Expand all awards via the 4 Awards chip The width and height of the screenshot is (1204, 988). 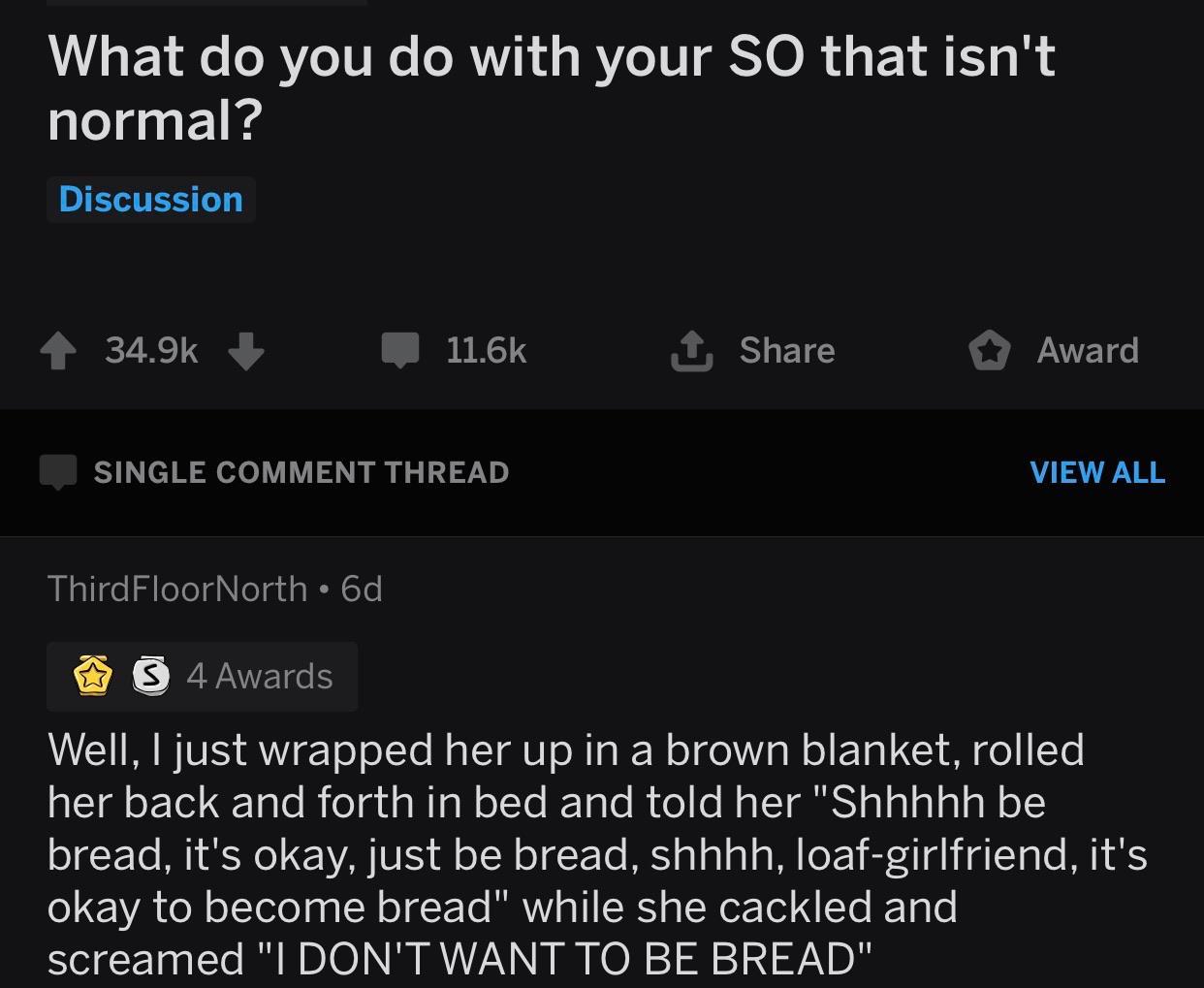(x=259, y=676)
